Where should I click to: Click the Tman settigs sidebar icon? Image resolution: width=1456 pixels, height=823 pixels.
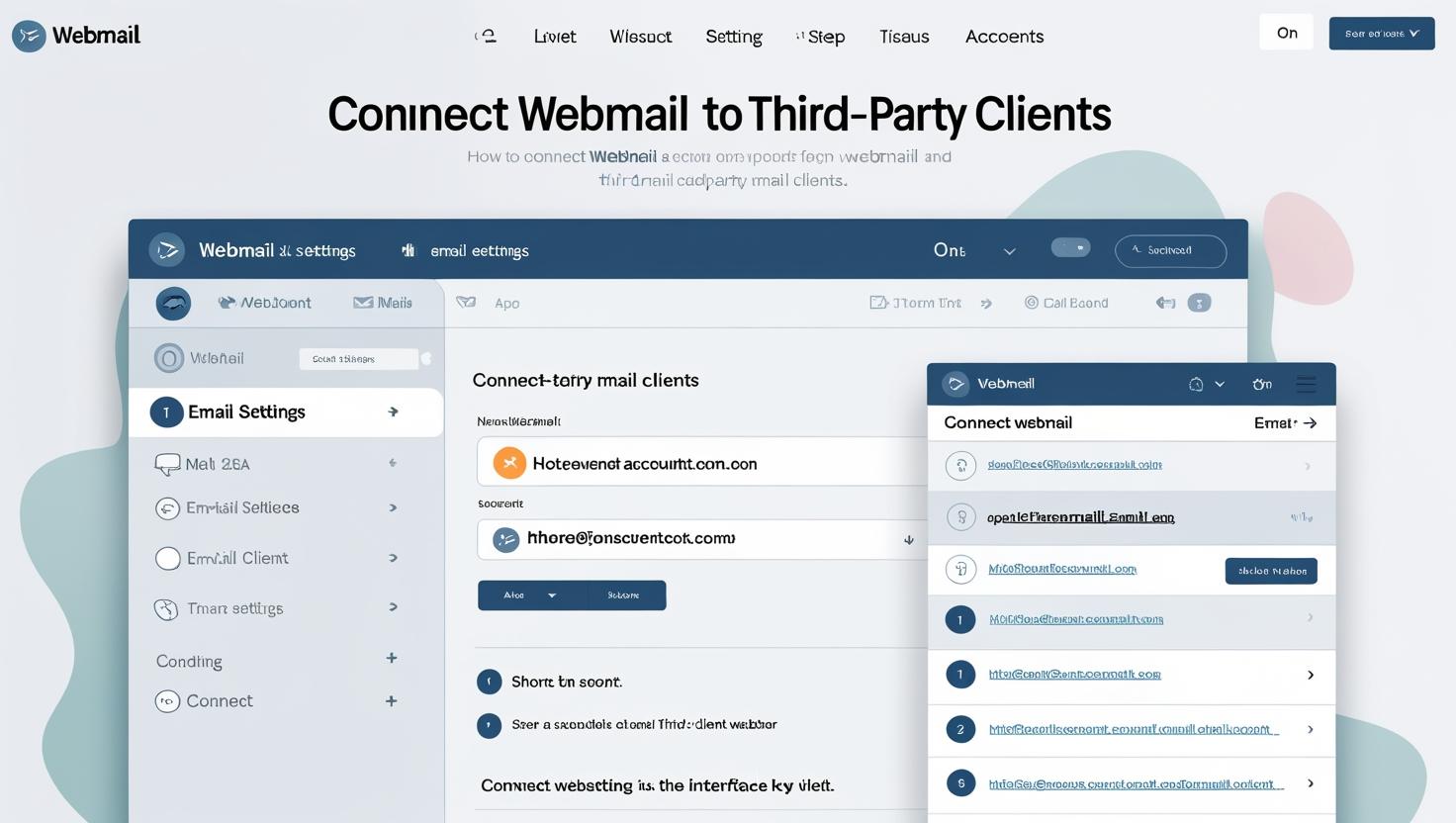coord(166,609)
